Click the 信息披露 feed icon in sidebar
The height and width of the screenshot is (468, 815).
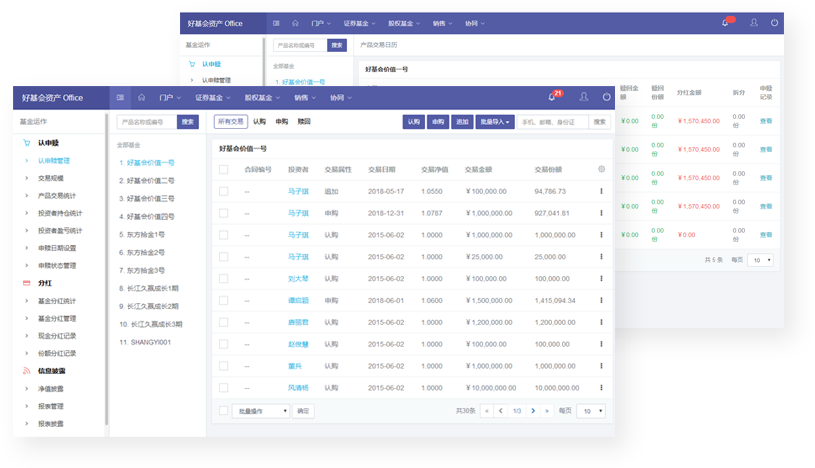click(x=27, y=370)
